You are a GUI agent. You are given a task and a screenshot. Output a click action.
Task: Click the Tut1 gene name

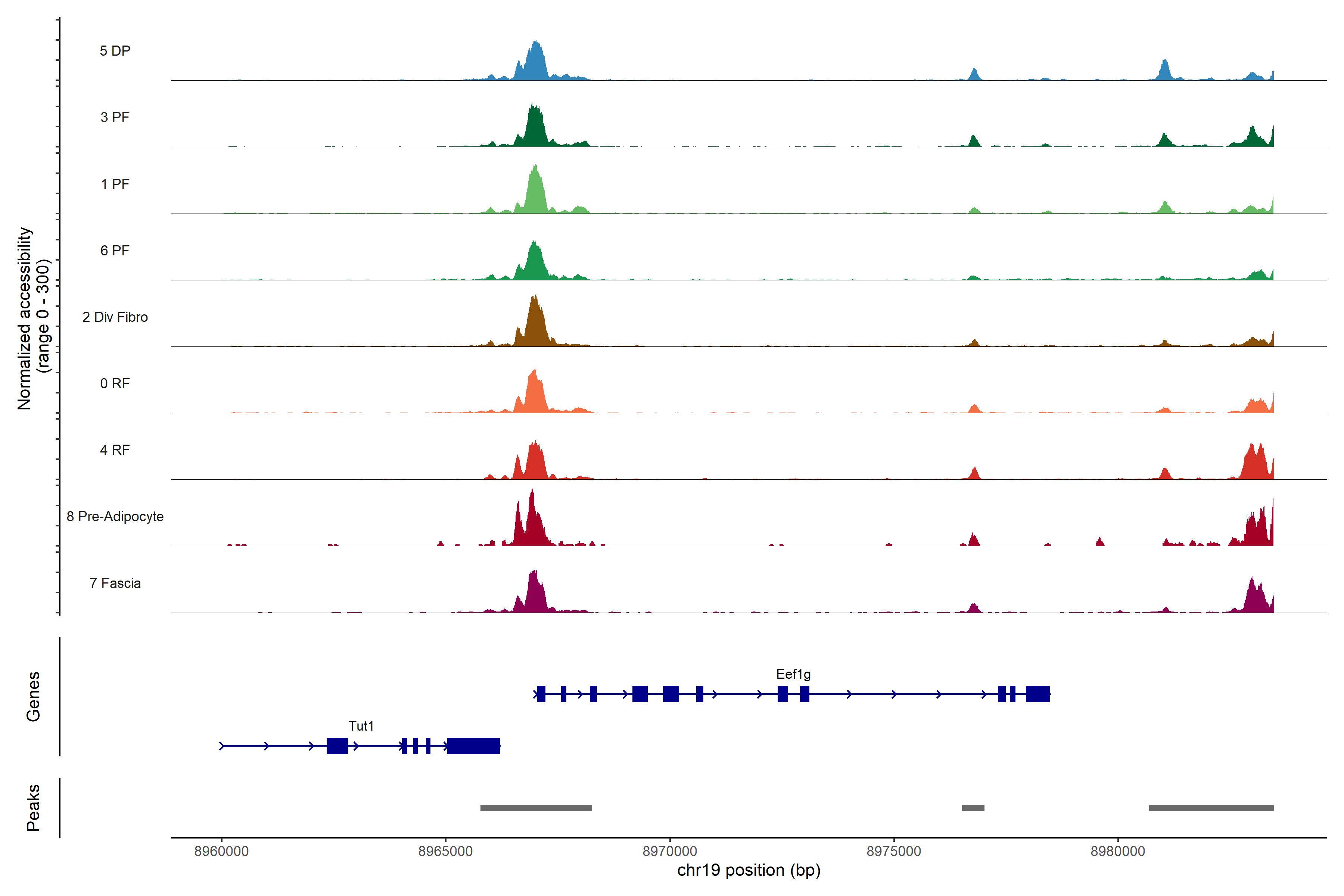(361, 726)
